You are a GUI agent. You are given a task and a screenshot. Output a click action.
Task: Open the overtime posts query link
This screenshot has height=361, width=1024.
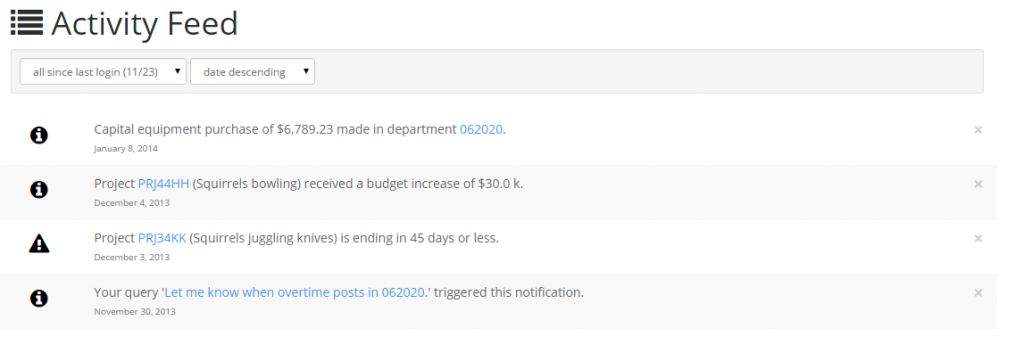[x=297, y=292]
